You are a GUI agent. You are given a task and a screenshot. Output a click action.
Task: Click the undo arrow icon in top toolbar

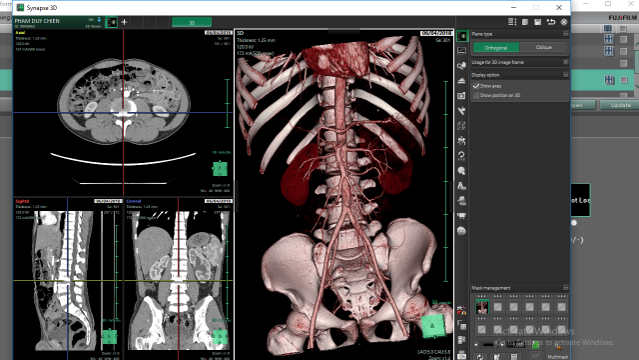click(x=551, y=22)
